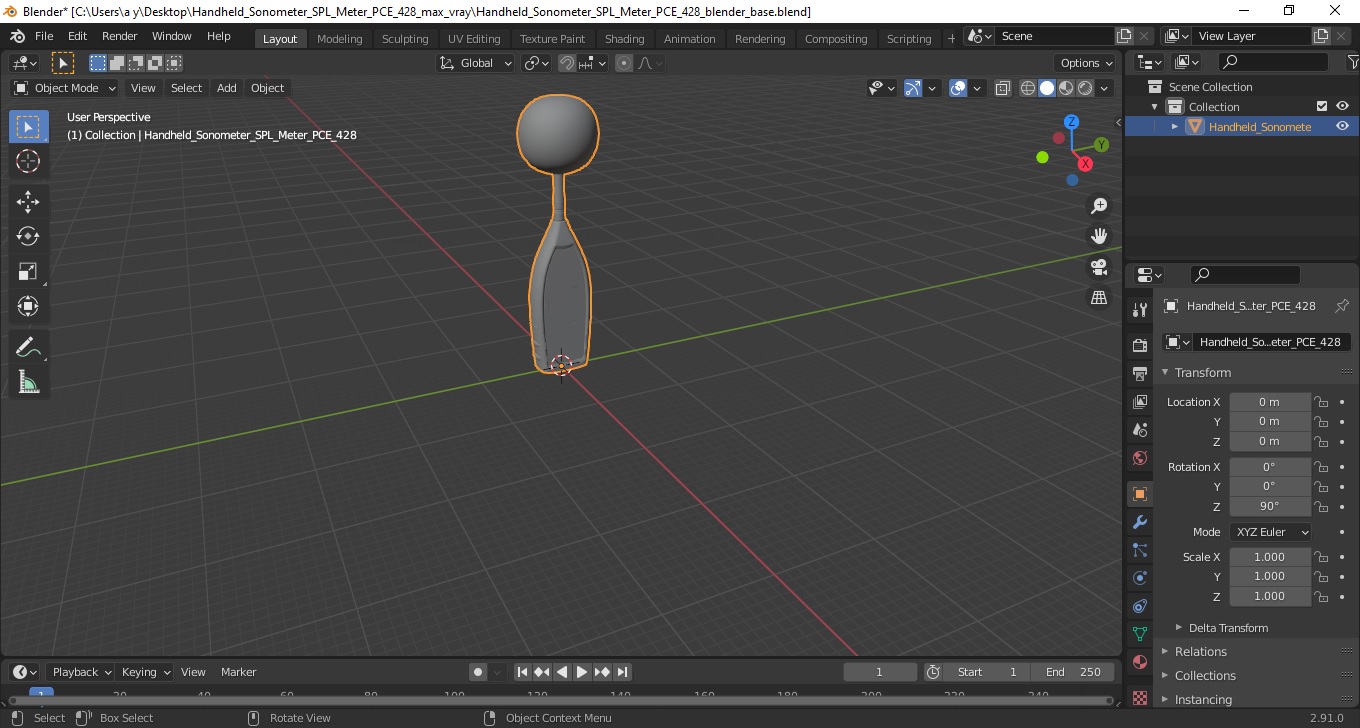Open the Particles properties tab

[x=1140, y=550]
